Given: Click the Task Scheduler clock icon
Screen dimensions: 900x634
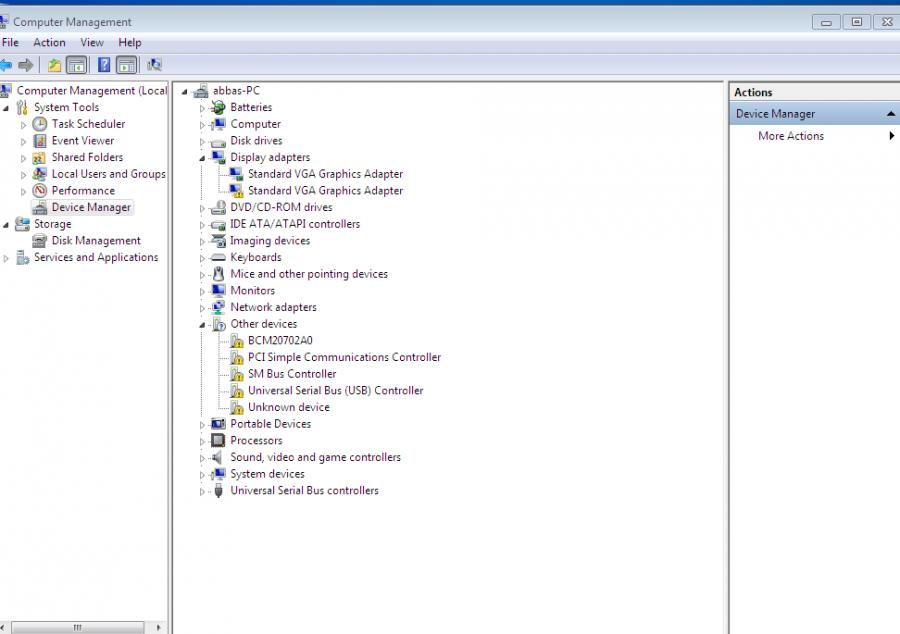Looking at the screenshot, I should (x=40, y=124).
